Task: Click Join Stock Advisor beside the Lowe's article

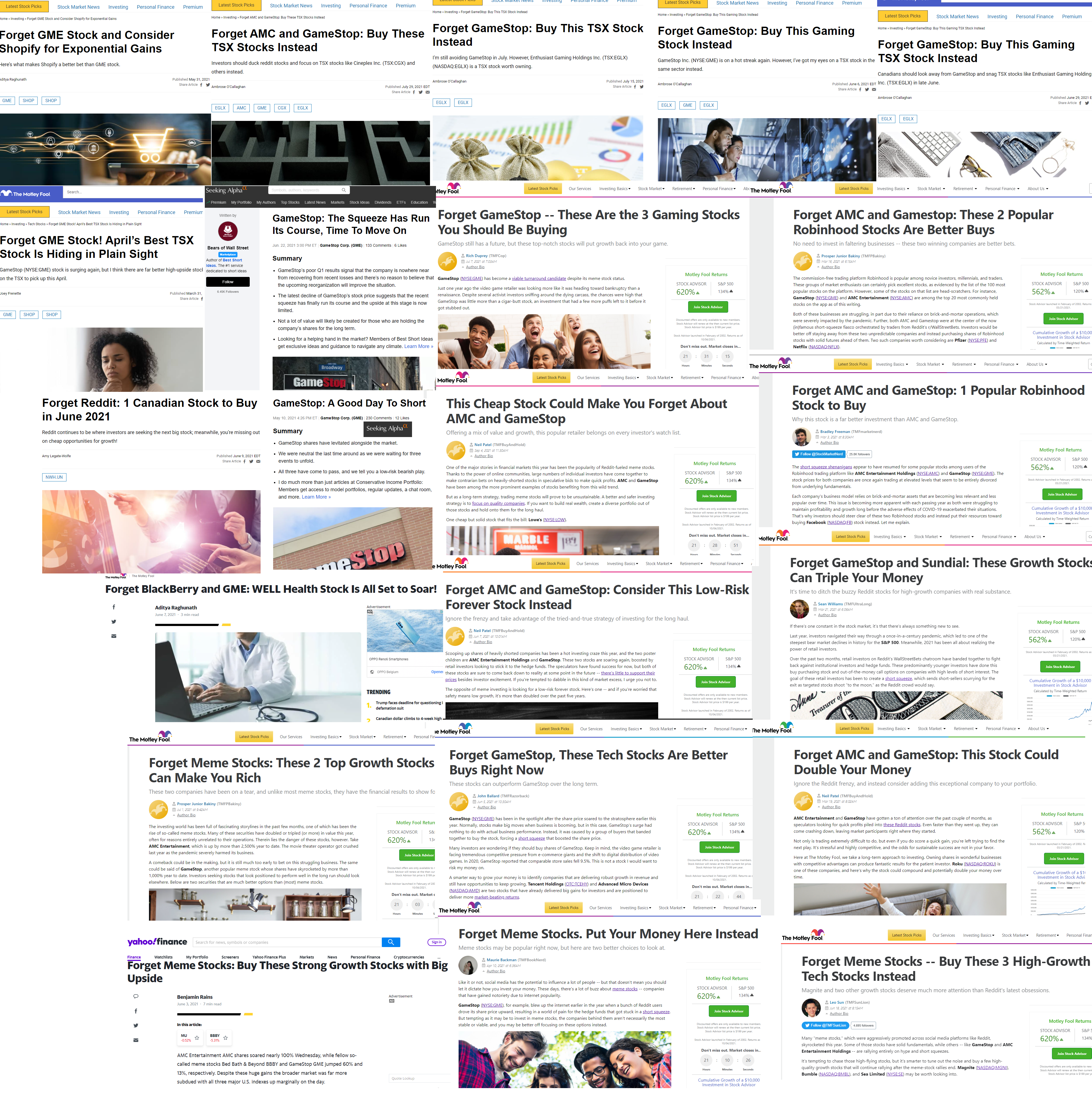Action: pos(716,496)
